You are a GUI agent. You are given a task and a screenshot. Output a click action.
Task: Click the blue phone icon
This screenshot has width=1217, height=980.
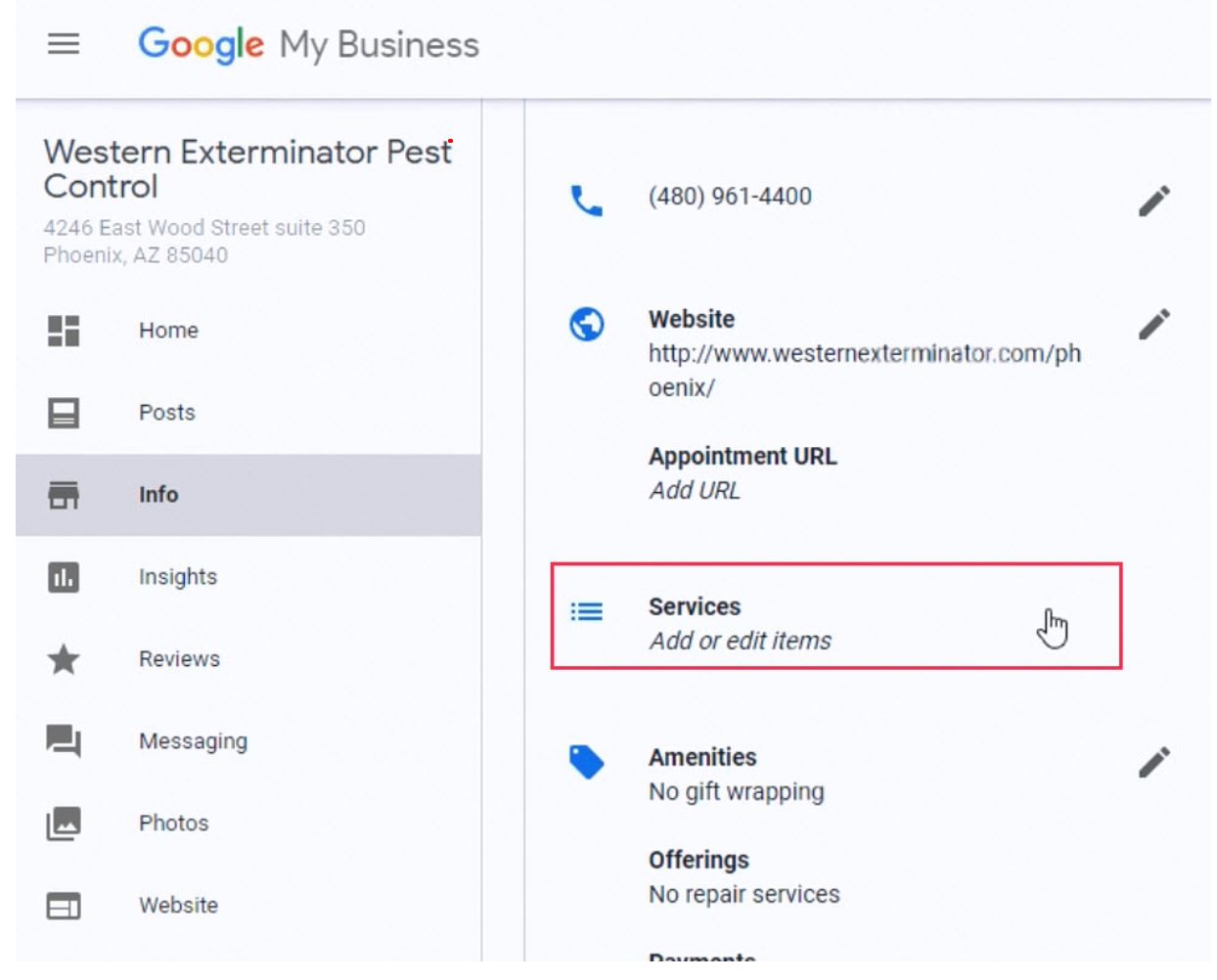point(586,200)
